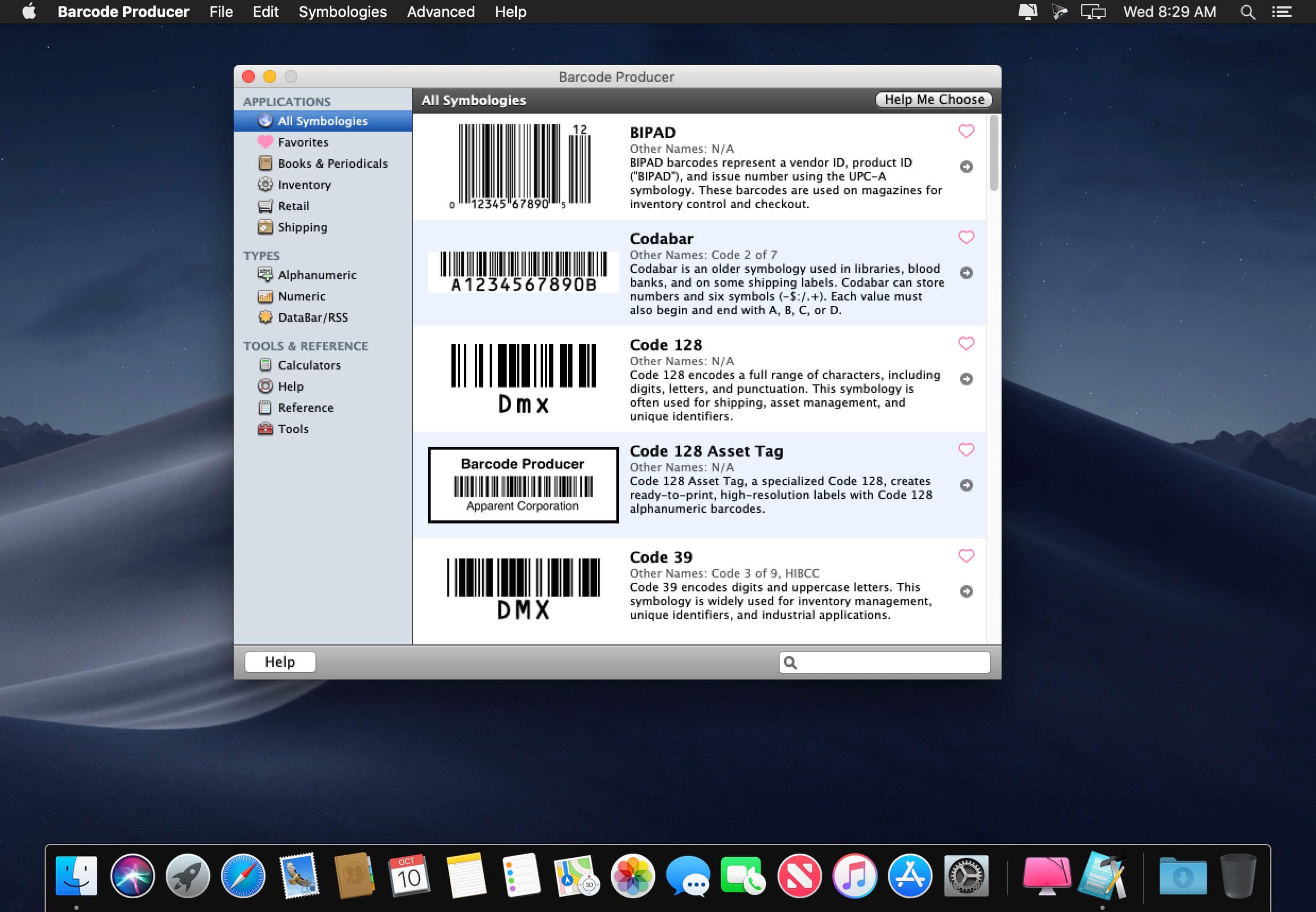The width and height of the screenshot is (1316, 912).
Task: Open the Symbologies menu
Action: (343, 12)
